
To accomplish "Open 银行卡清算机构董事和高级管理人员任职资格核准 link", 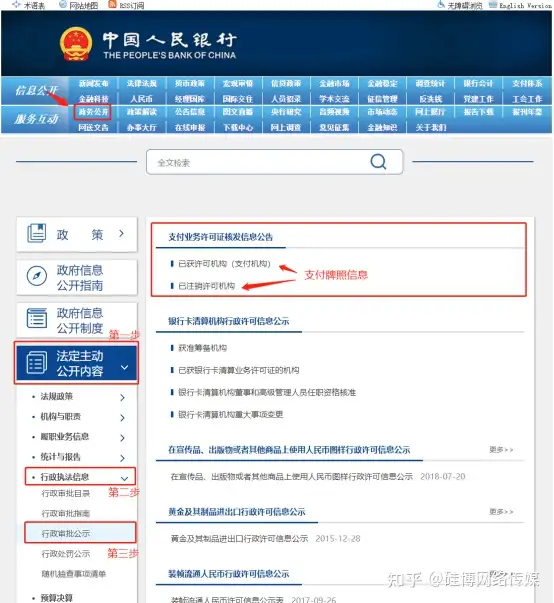I will 267,392.
